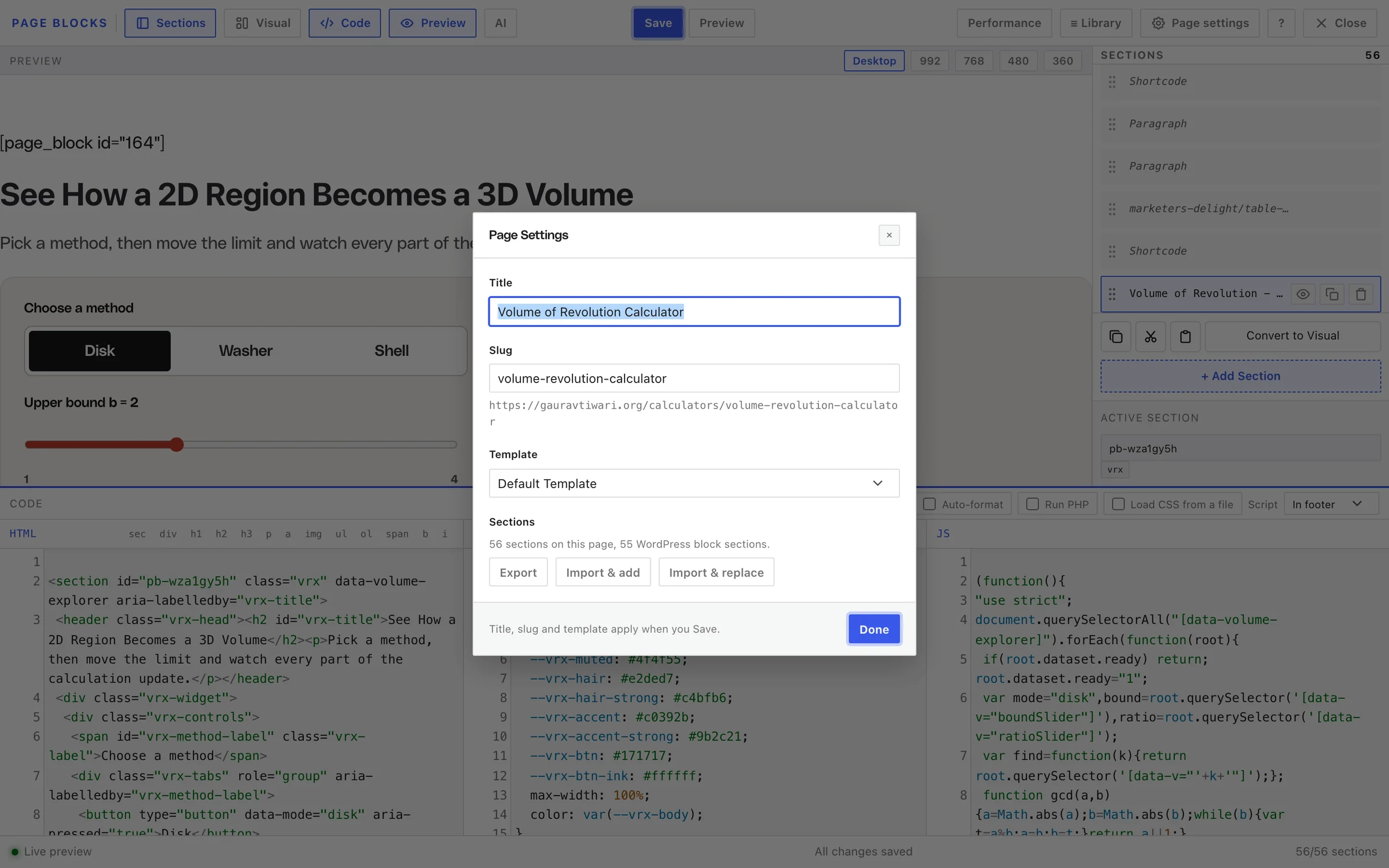Select the Desktop breakpoint

click(x=874, y=61)
